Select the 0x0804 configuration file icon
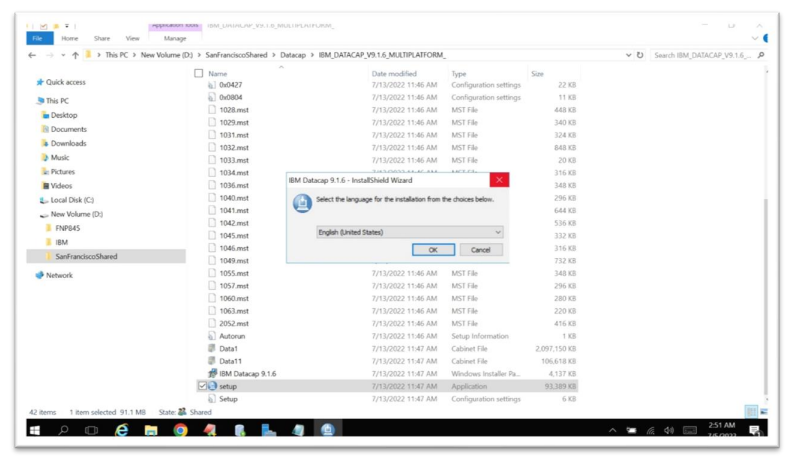Screen dimensions: 787x461 212,97
